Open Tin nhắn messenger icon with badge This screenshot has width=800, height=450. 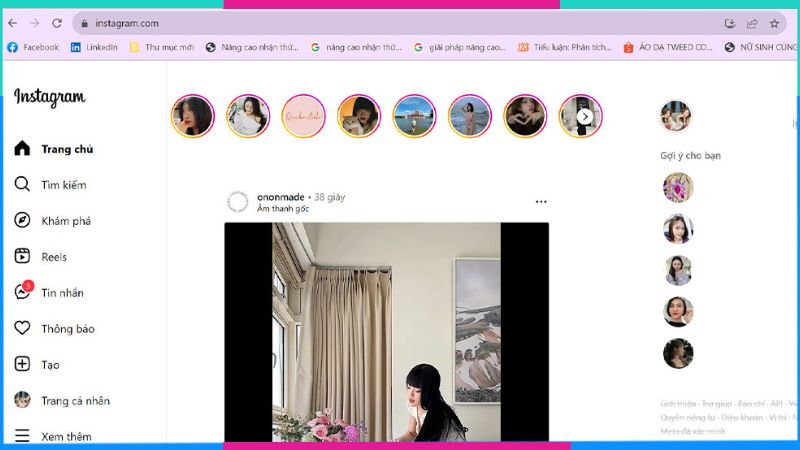click(22, 292)
